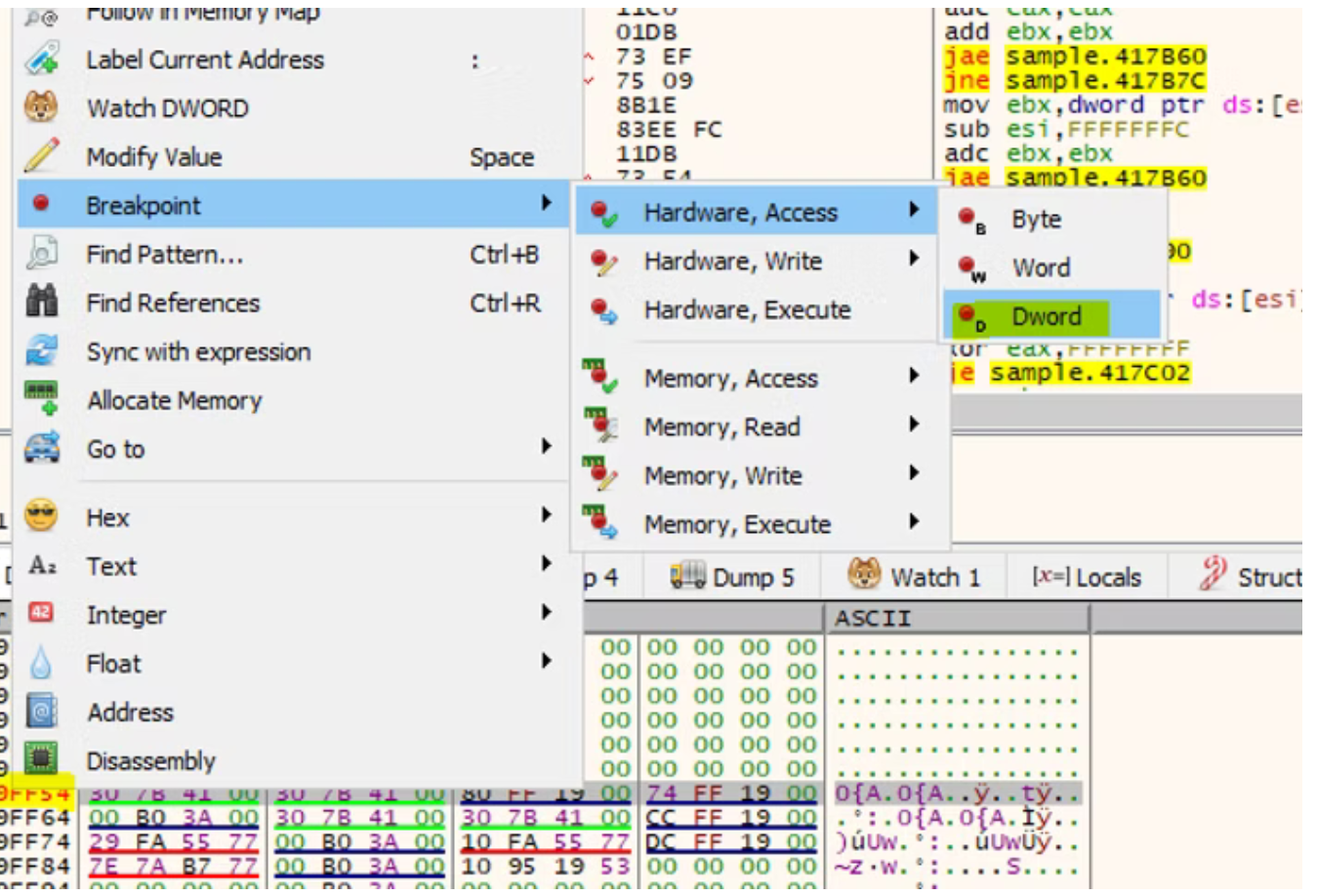Click the Sync with expression icon
The height and width of the screenshot is (896, 1317).
[41, 351]
